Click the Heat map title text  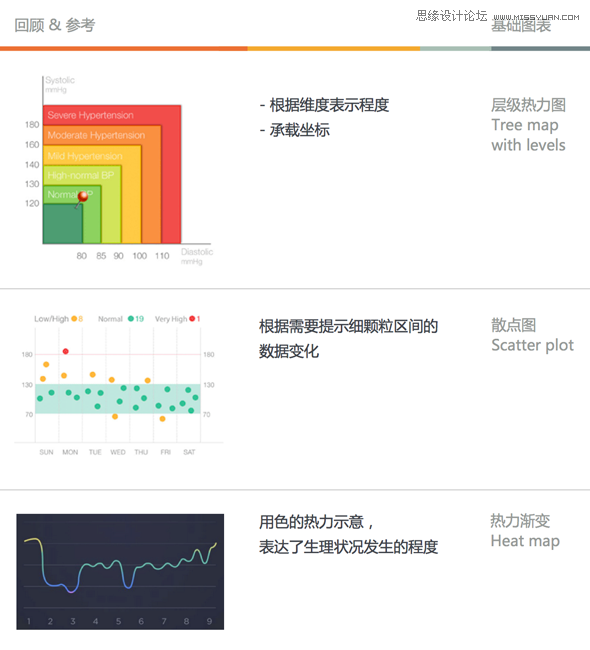[x=525, y=541]
